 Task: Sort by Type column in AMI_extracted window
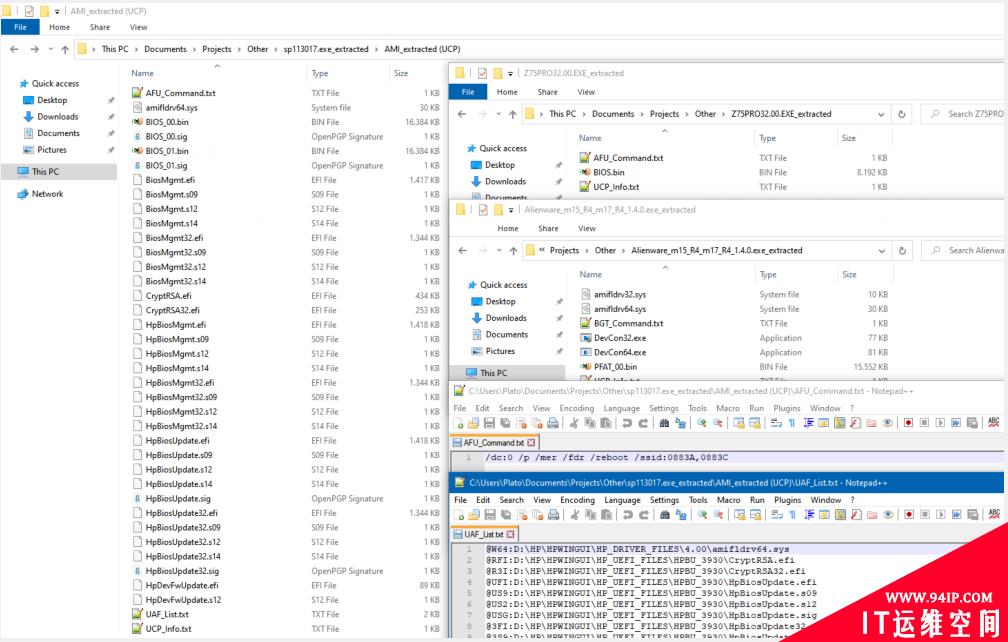coord(320,73)
